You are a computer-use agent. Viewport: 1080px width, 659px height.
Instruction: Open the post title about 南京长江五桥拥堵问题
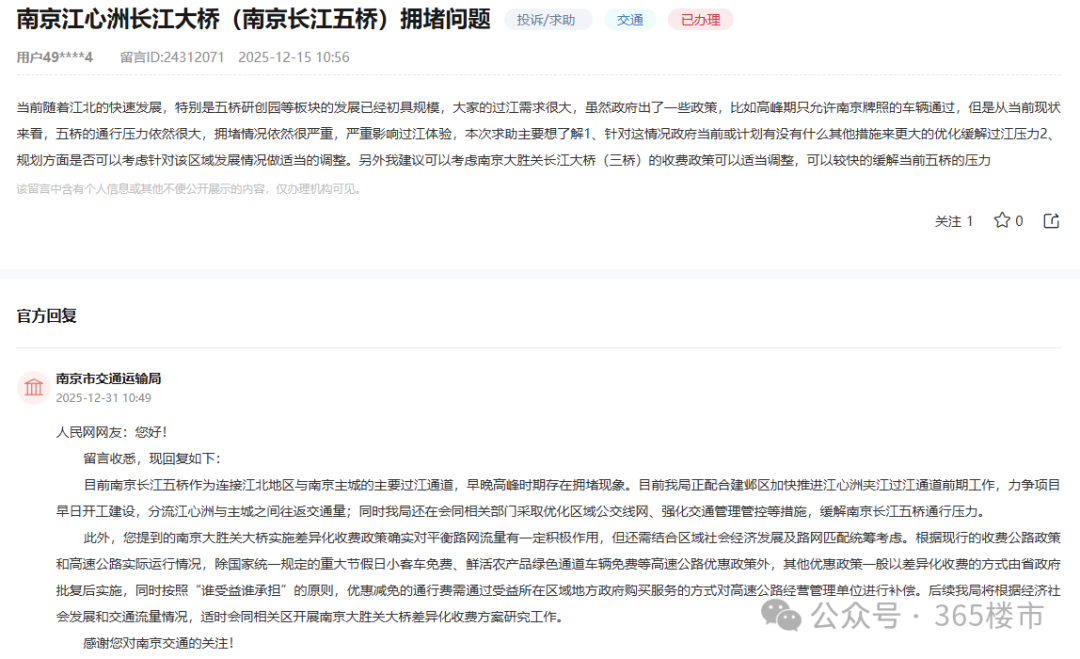250,19
